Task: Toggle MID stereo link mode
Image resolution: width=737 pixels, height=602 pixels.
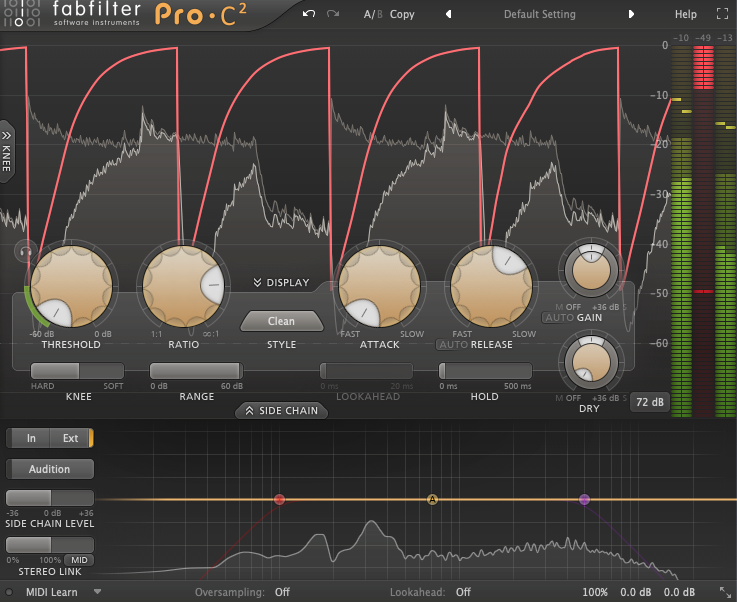Action: [x=79, y=560]
